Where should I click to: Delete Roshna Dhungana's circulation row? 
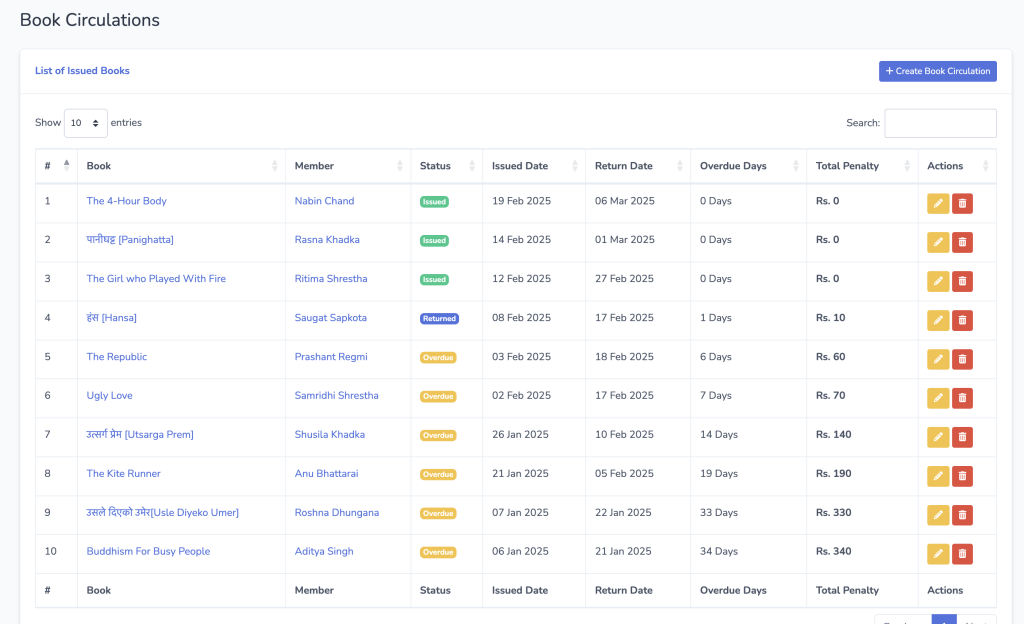(x=962, y=515)
